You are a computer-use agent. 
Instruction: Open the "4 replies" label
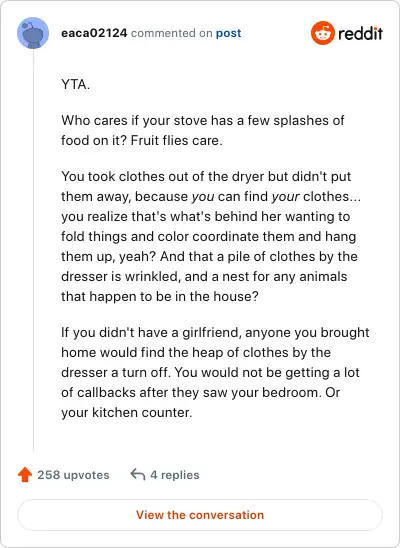pyautogui.click(x=175, y=475)
